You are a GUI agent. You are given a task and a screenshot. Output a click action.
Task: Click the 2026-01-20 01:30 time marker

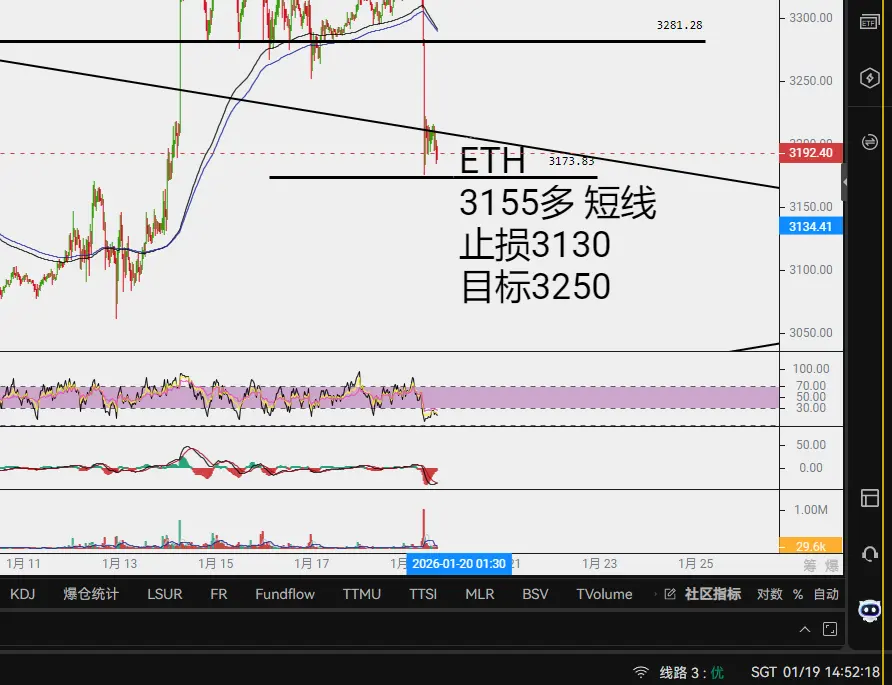point(459,564)
